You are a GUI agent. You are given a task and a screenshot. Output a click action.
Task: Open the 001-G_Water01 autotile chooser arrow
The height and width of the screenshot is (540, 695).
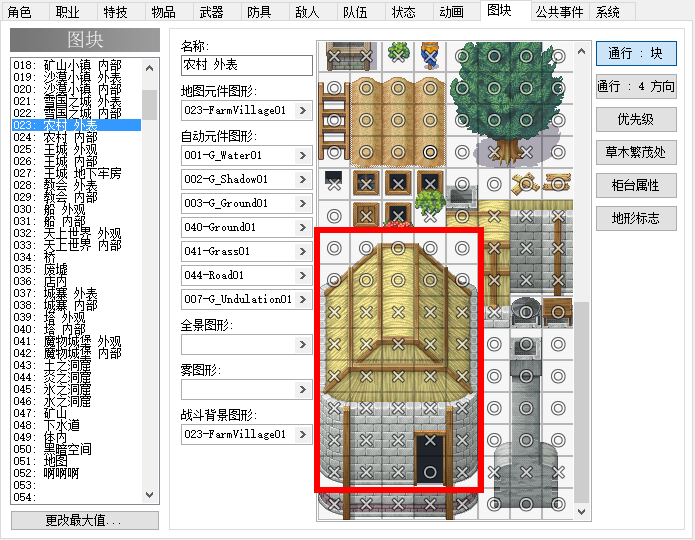click(x=303, y=155)
